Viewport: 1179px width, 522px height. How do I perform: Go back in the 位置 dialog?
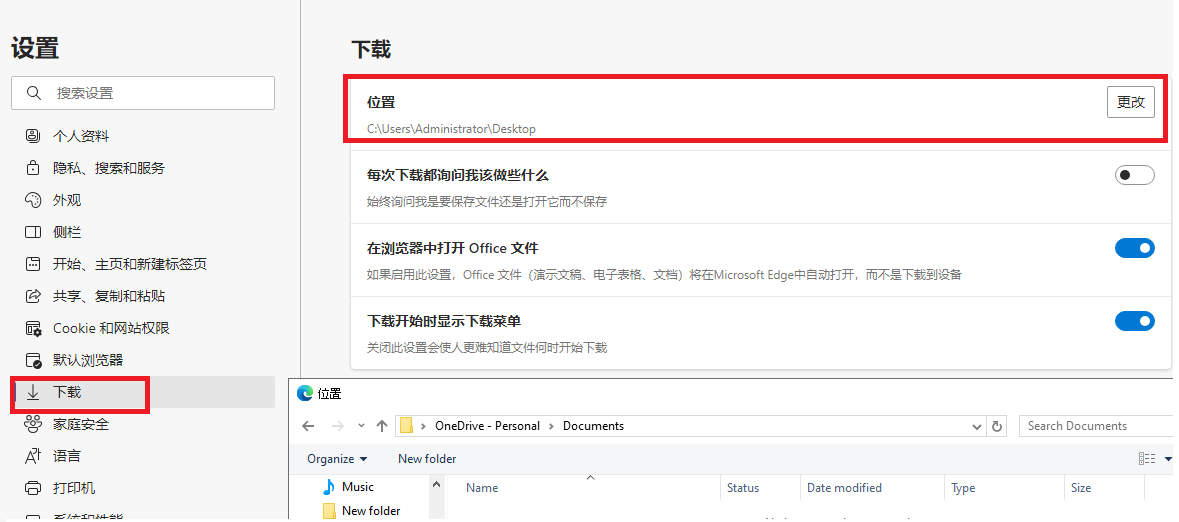point(308,426)
